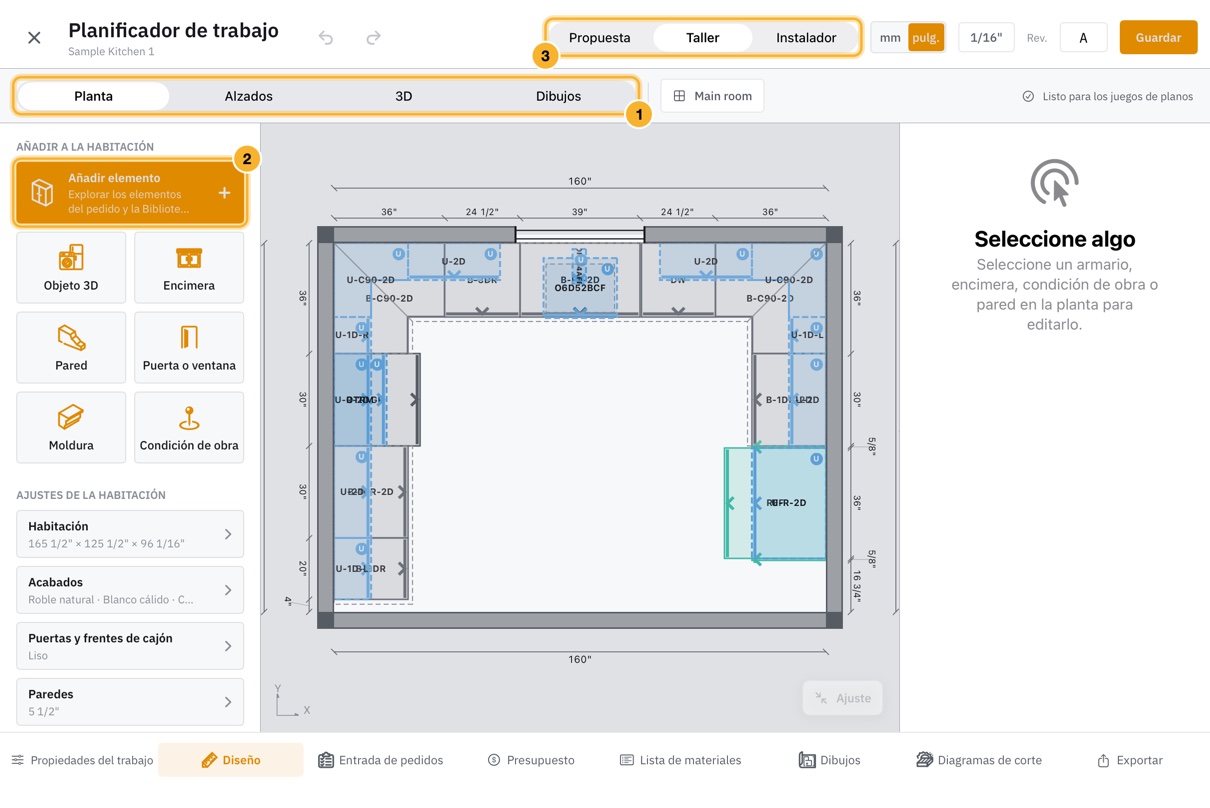
Task: Select the Instalador mode
Action: click(x=806, y=38)
